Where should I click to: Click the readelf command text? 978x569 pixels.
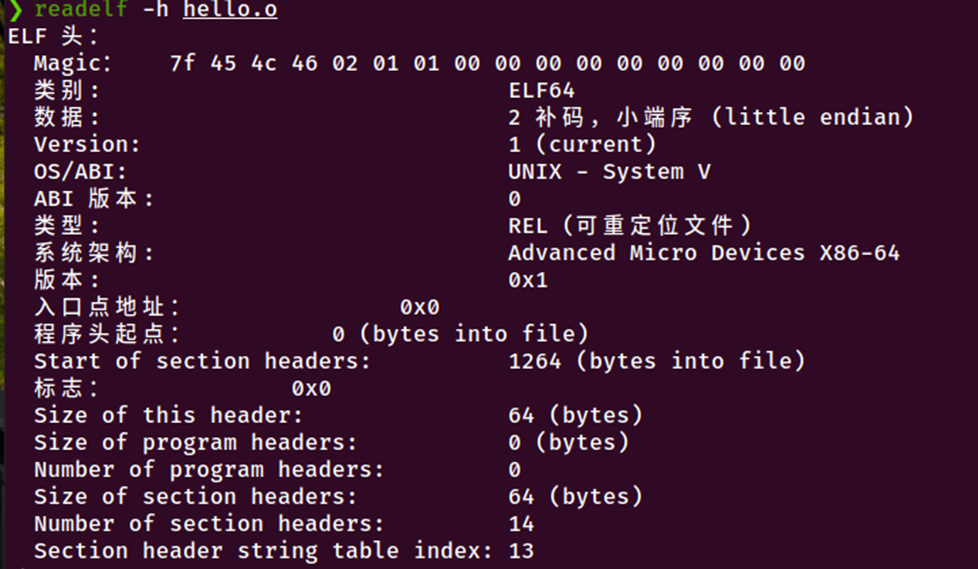80,9
